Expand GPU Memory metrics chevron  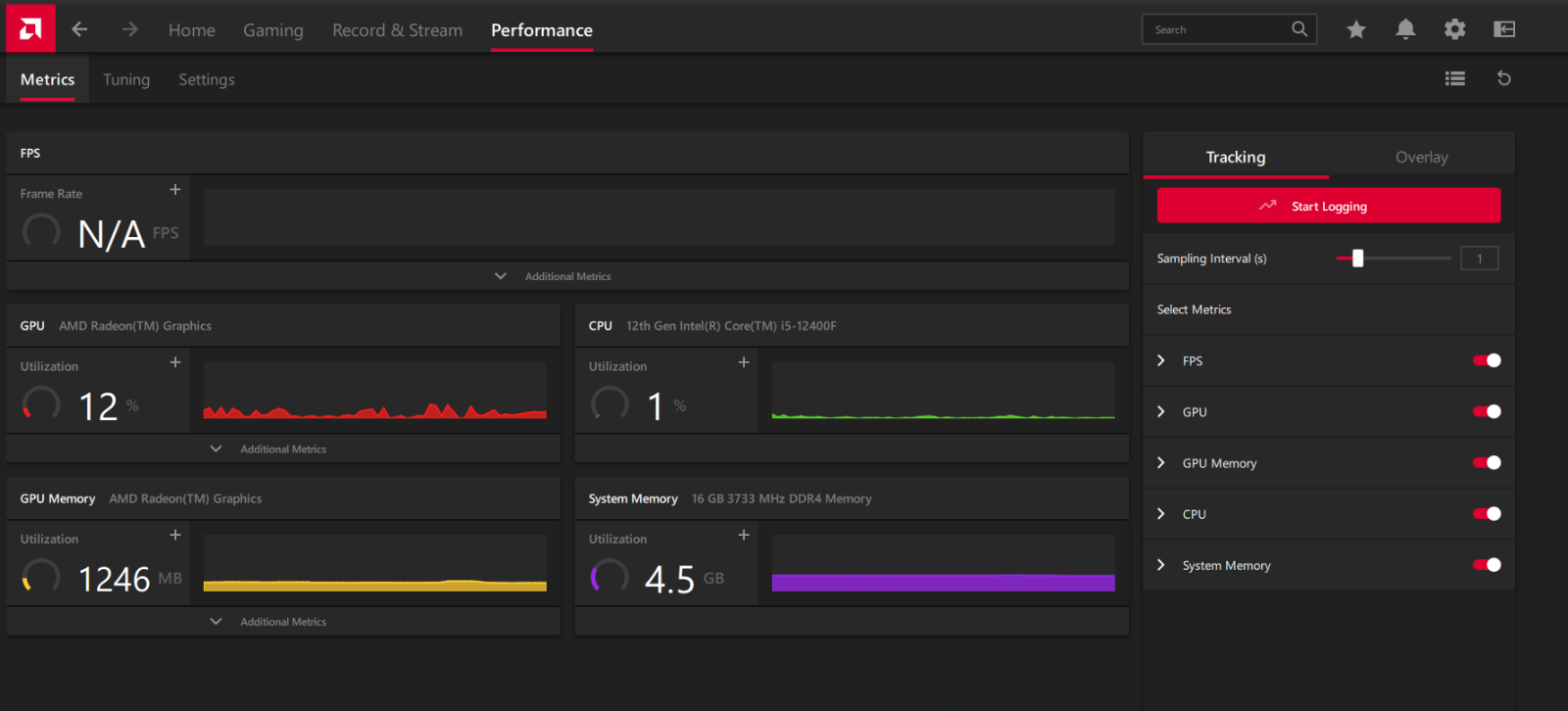pos(1161,462)
